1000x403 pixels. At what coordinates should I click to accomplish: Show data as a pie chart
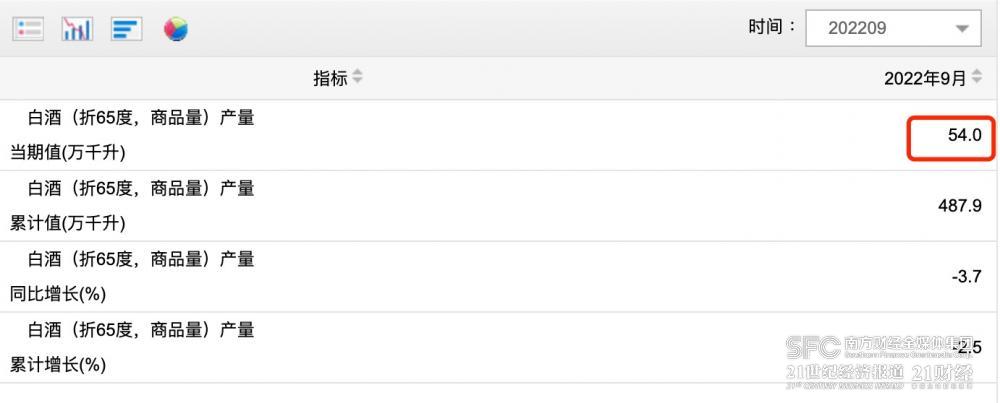pyautogui.click(x=175, y=29)
